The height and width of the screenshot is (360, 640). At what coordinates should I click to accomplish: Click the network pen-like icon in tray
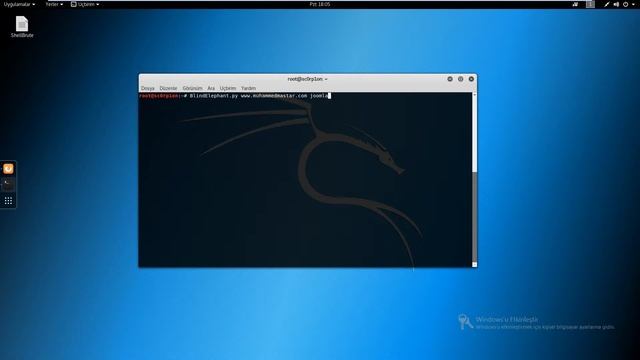(x=607, y=4)
